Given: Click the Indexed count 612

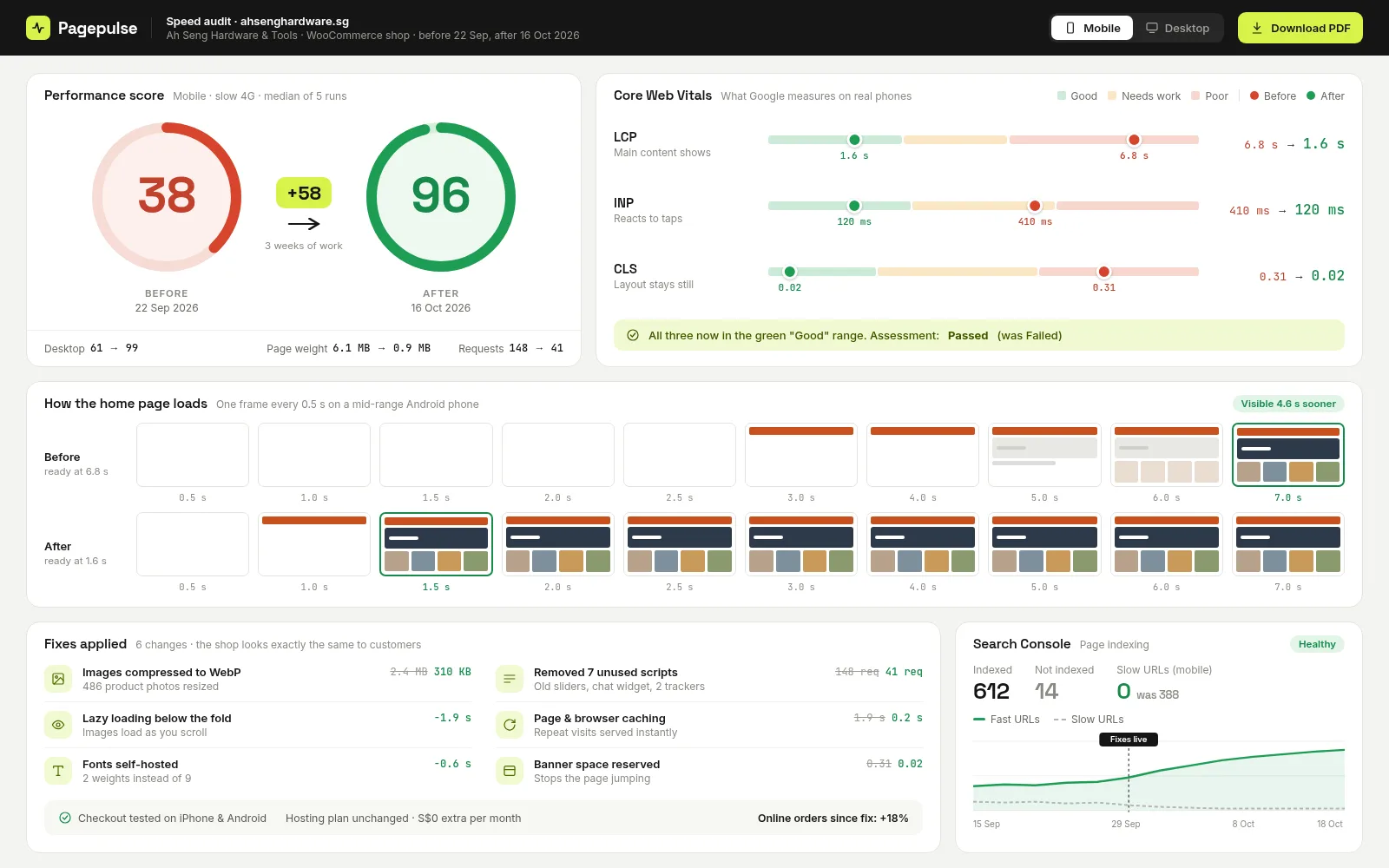Looking at the screenshot, I should tap(991, 691).
